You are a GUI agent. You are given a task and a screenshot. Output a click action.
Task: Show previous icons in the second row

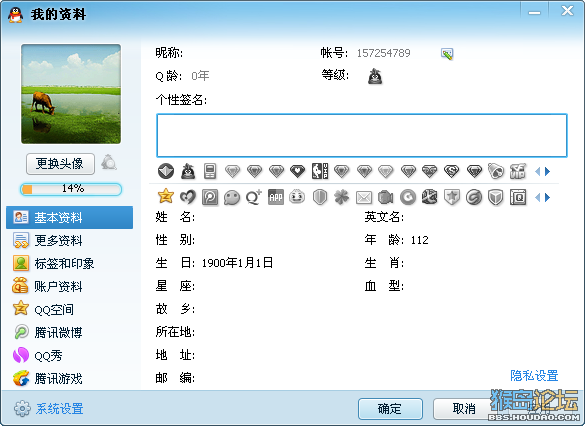click(x=538, y=197)
